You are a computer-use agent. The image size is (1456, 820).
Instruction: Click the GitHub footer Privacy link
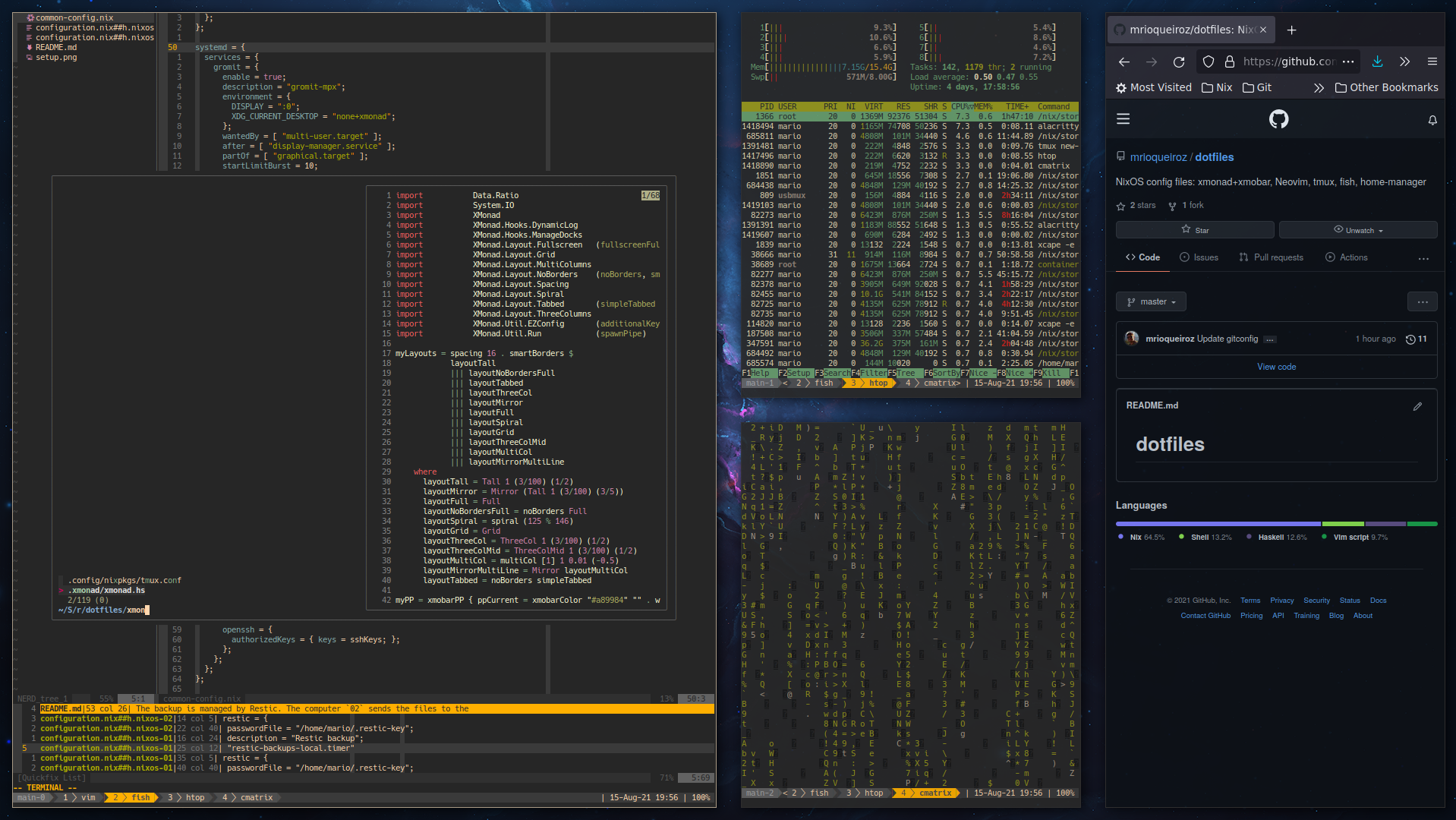[1282, 601]
